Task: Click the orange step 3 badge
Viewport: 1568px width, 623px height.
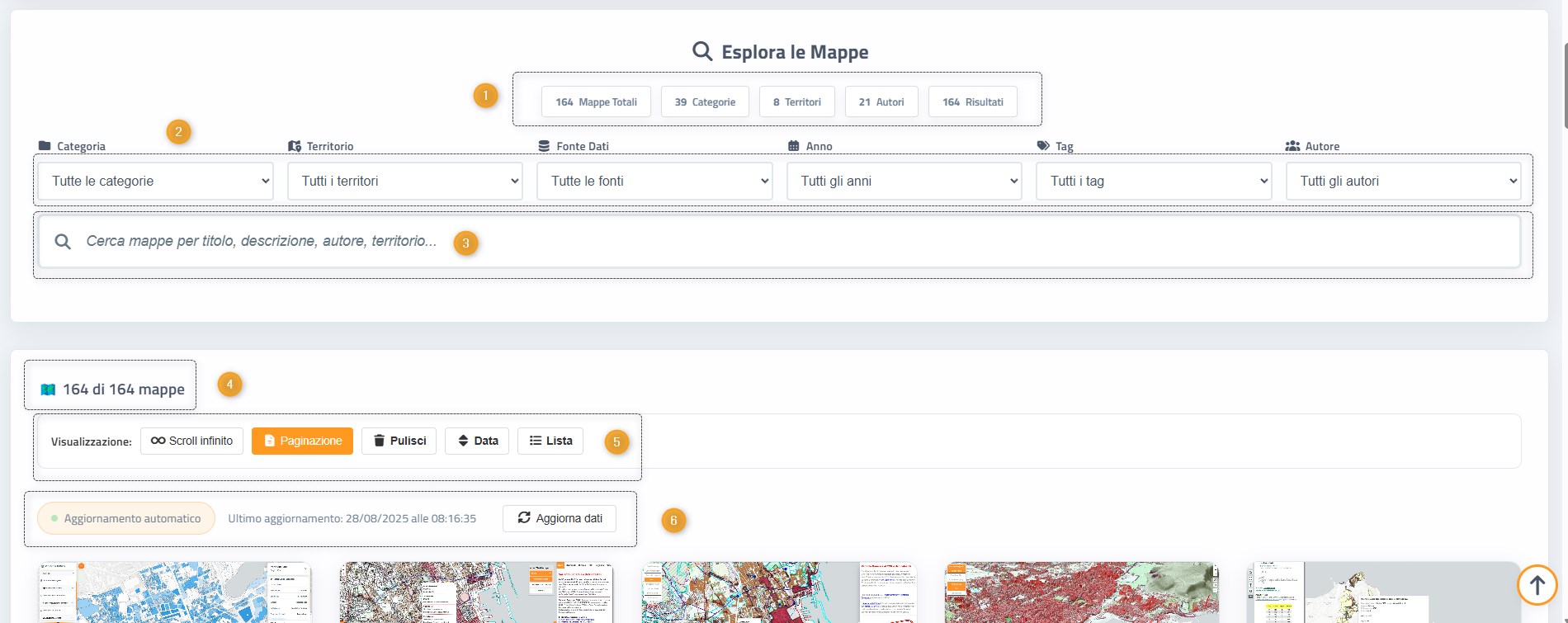Action: point(465,243)
